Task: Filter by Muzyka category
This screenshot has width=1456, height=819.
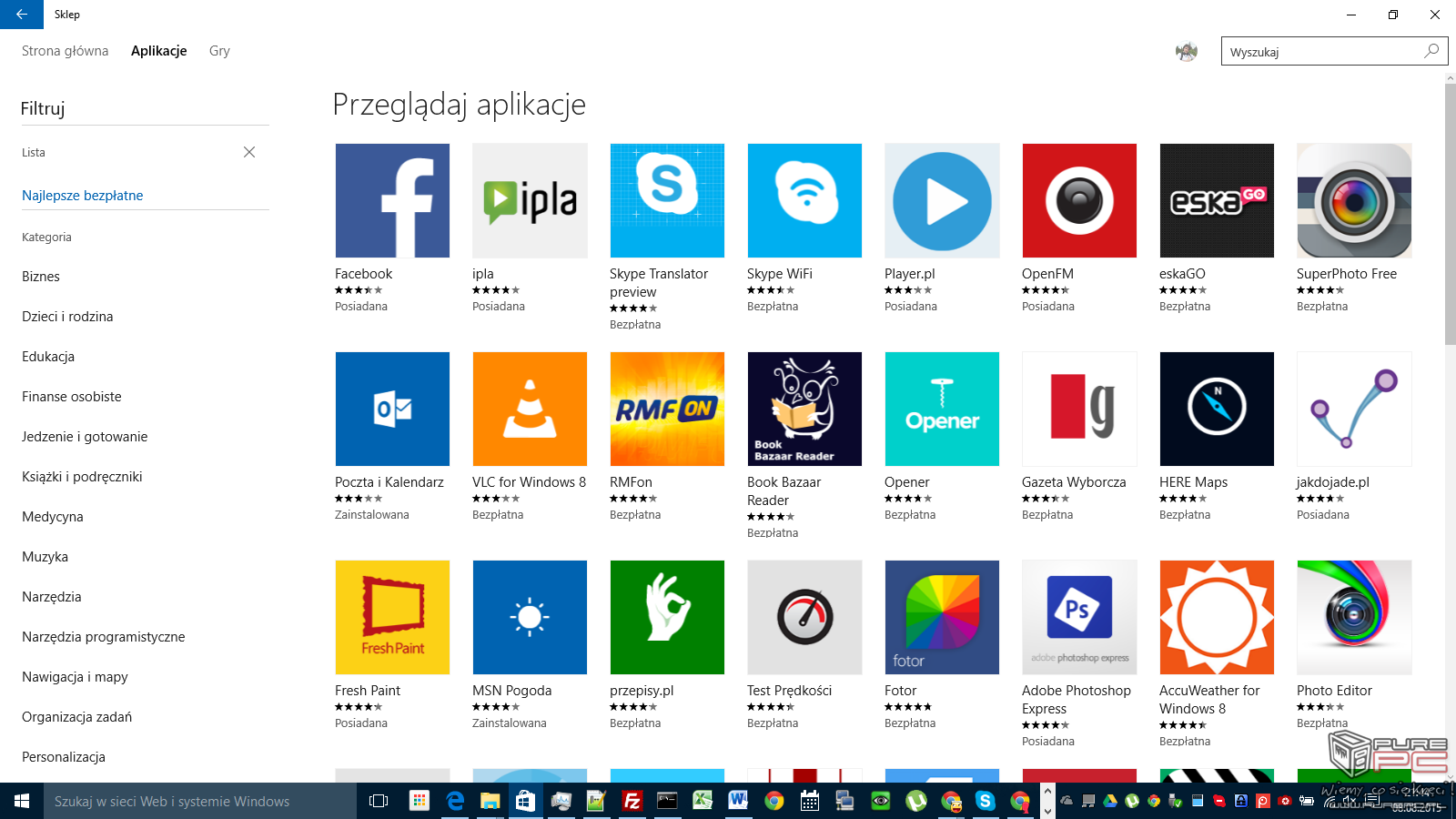Action: point(45,557)
